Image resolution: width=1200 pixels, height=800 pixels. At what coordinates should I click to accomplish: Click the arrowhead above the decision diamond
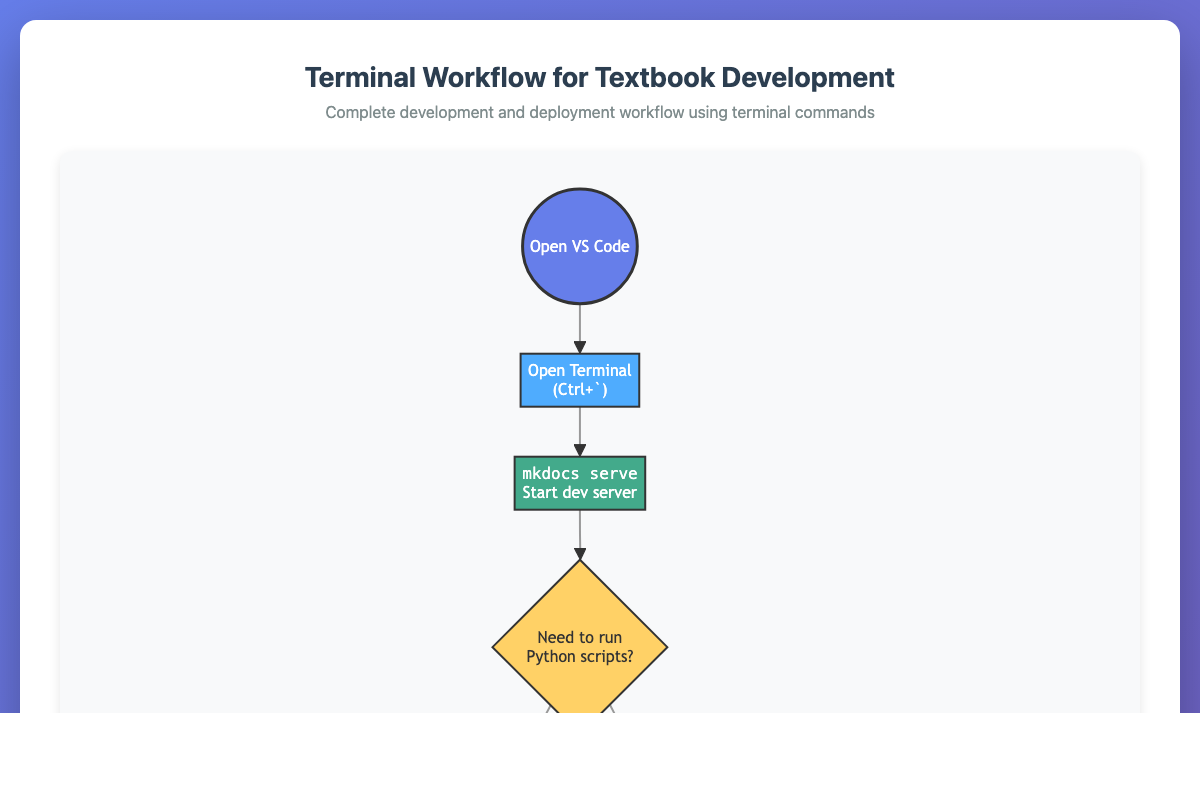pyautogui.click(x=580, y=553)
